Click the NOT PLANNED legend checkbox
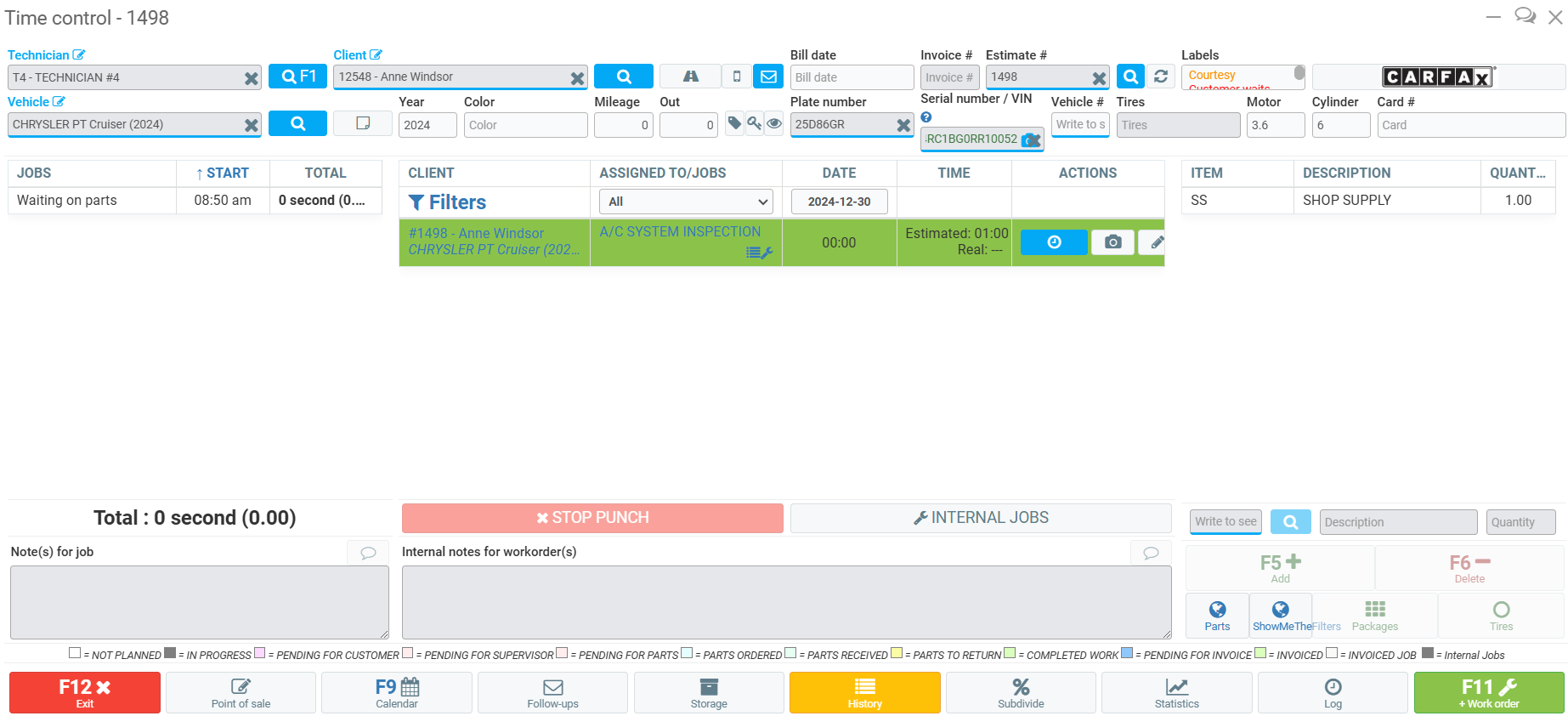 click(75, 653)
